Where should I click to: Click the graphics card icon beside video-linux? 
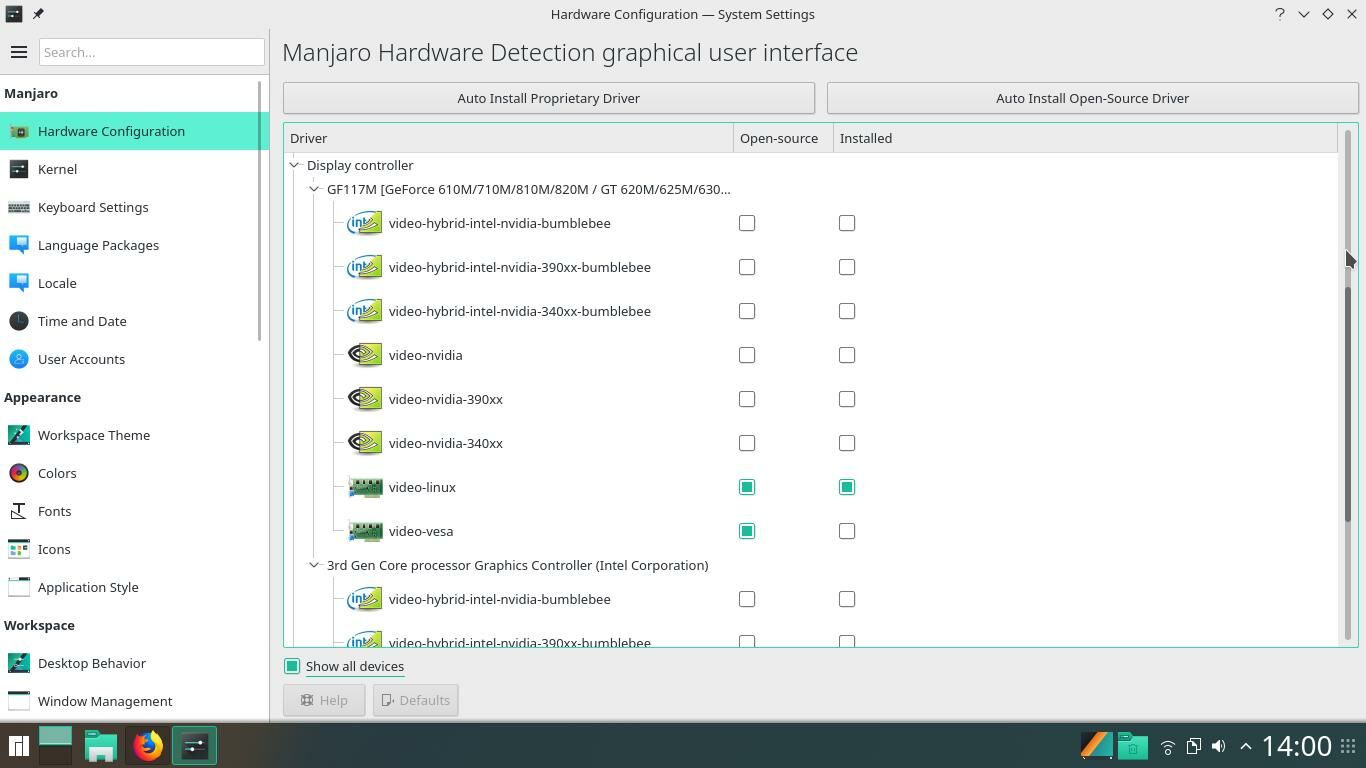click(x=365, y=487)
